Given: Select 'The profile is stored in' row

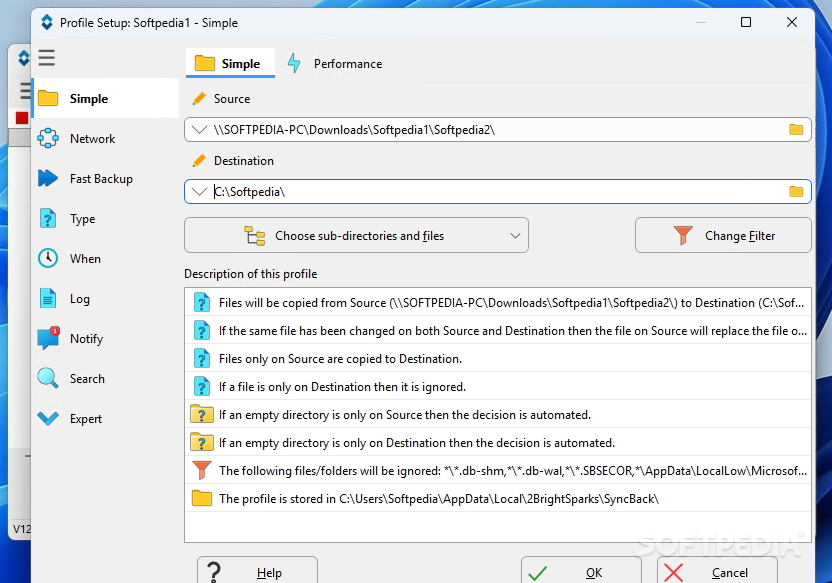Looking at the screenshot, I should [498, 499].
